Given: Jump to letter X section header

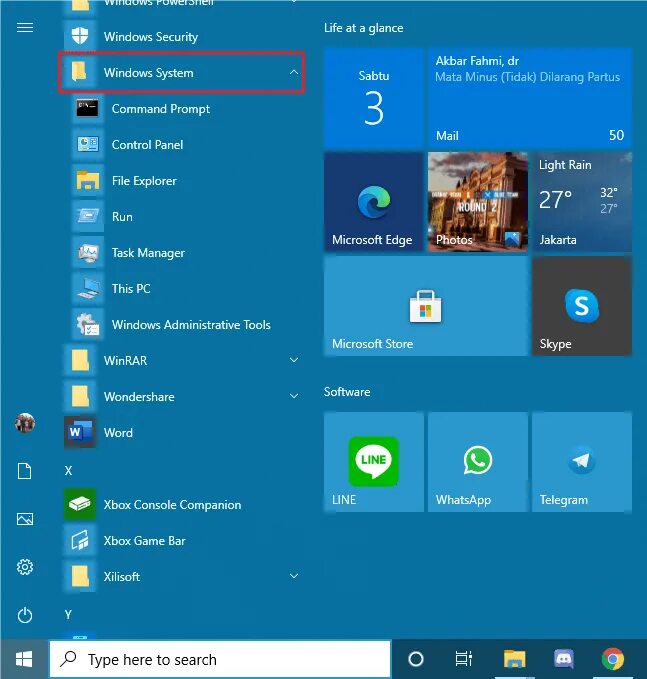Looking at the screenshot, I should click(x=68, y=471).
